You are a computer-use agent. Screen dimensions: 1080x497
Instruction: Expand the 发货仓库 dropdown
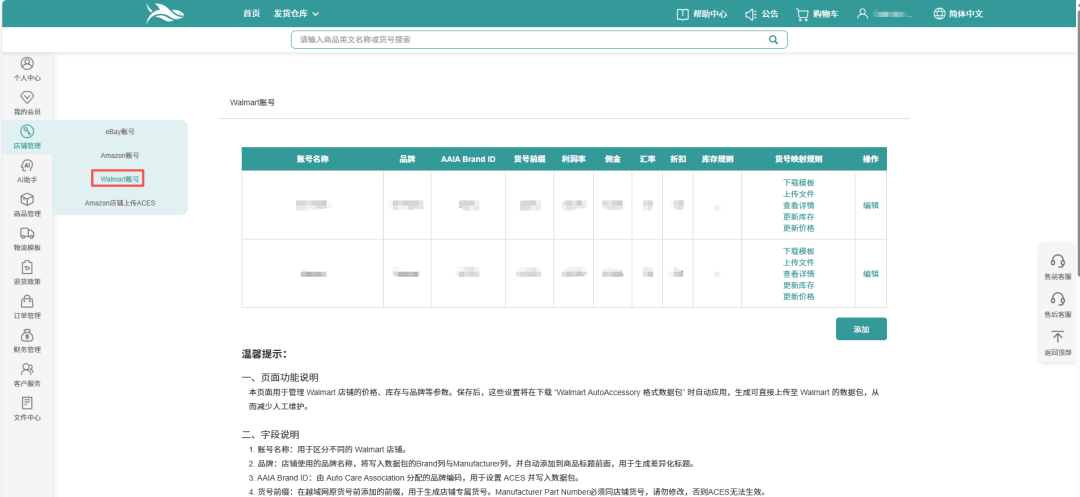tap(296, 14)
